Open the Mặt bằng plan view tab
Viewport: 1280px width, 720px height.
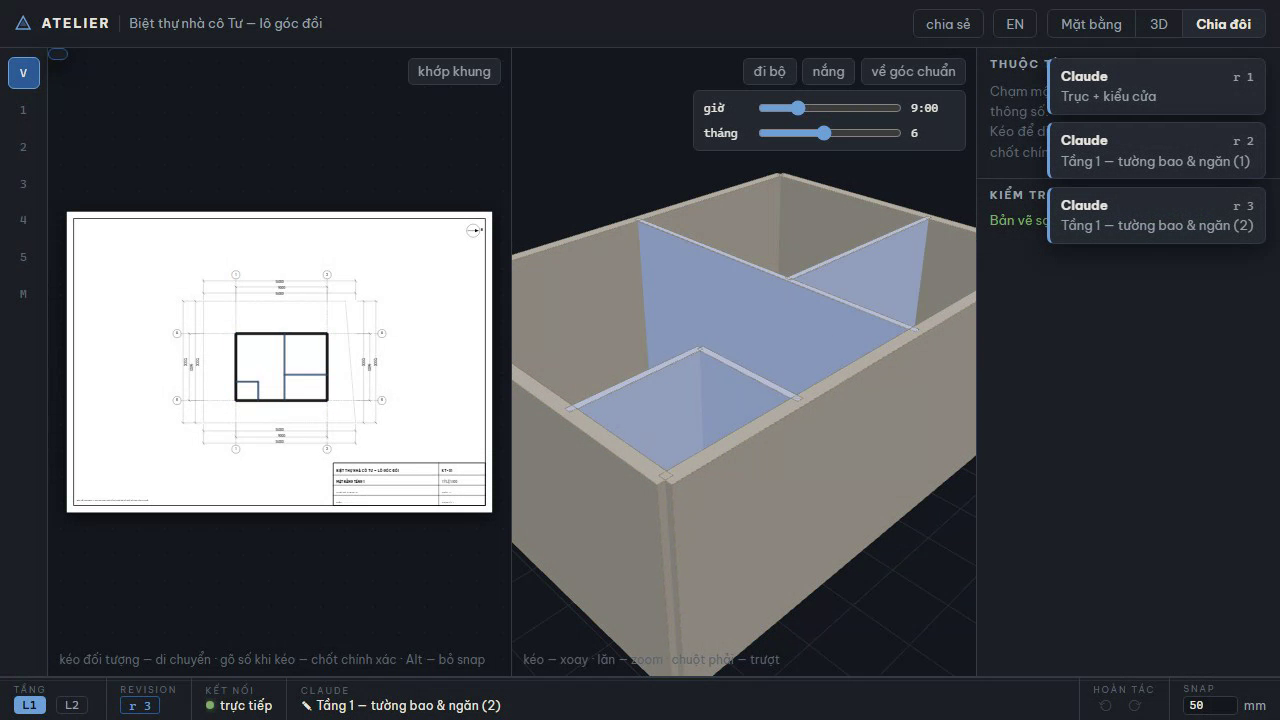(x=1091, y=24)
